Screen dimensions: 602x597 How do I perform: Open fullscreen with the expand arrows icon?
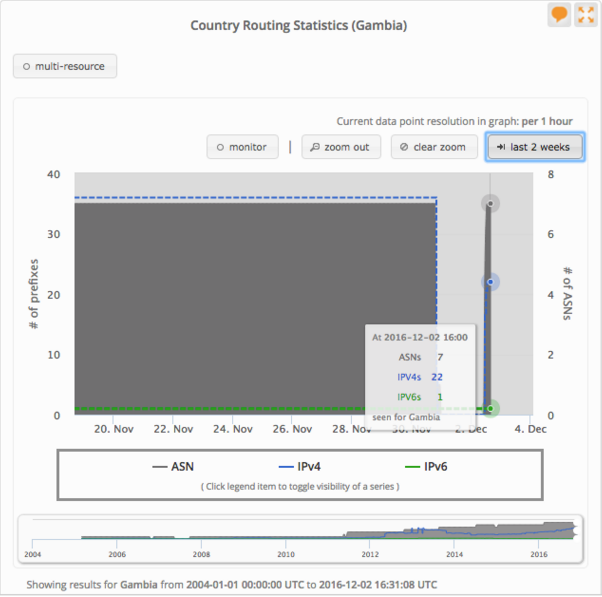(x=585, y=14)
